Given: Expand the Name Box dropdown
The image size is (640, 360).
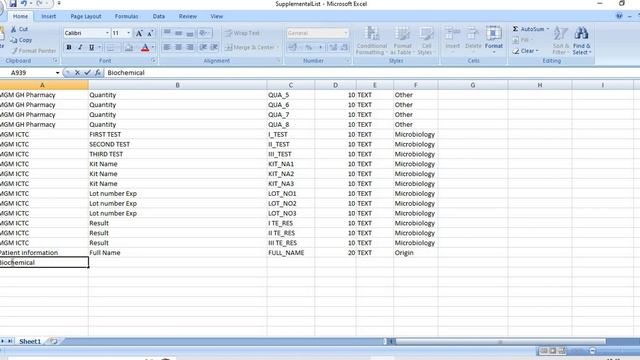Looking at the screenshot, I should pyautogui.click(x=58, y=73).
